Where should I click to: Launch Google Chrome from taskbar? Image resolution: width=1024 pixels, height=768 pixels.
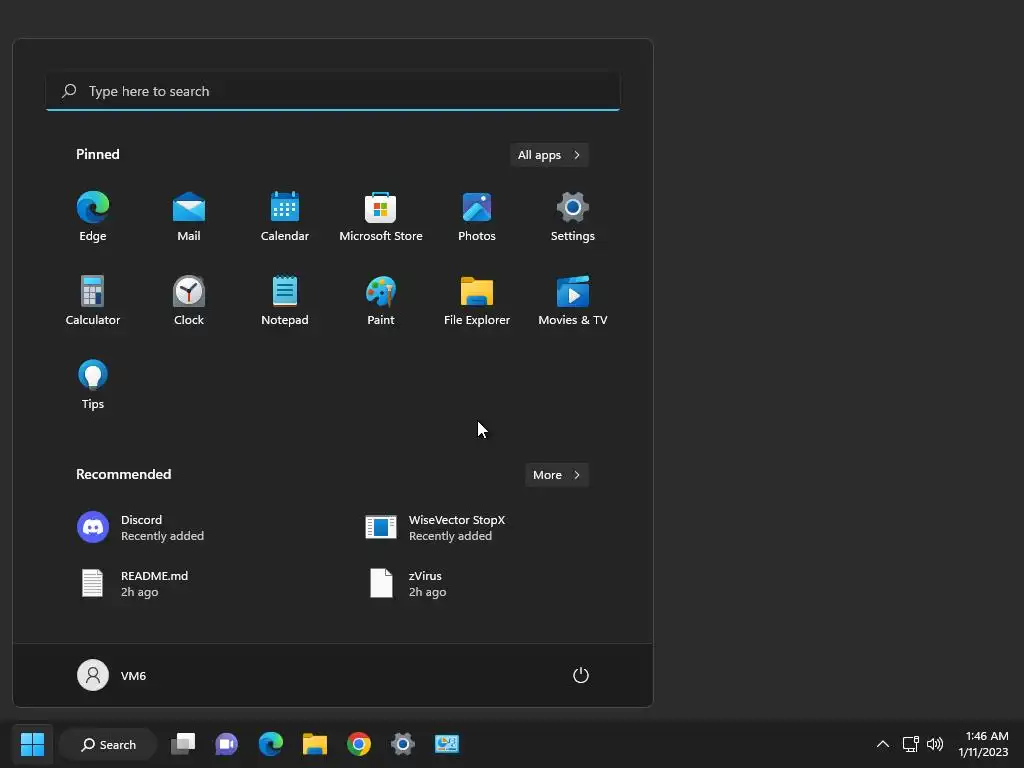[359, 744]
